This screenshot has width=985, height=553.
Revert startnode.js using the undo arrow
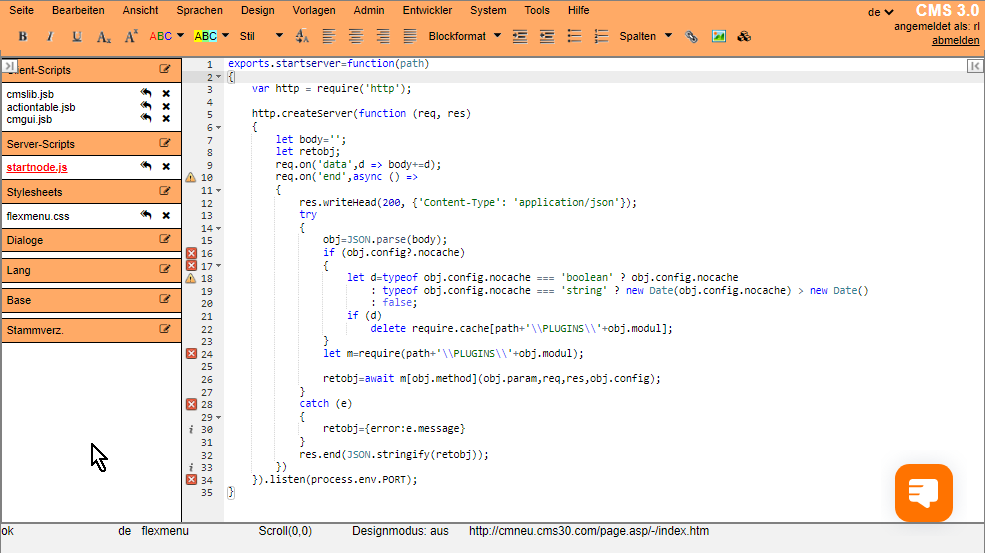click(146, 167)
